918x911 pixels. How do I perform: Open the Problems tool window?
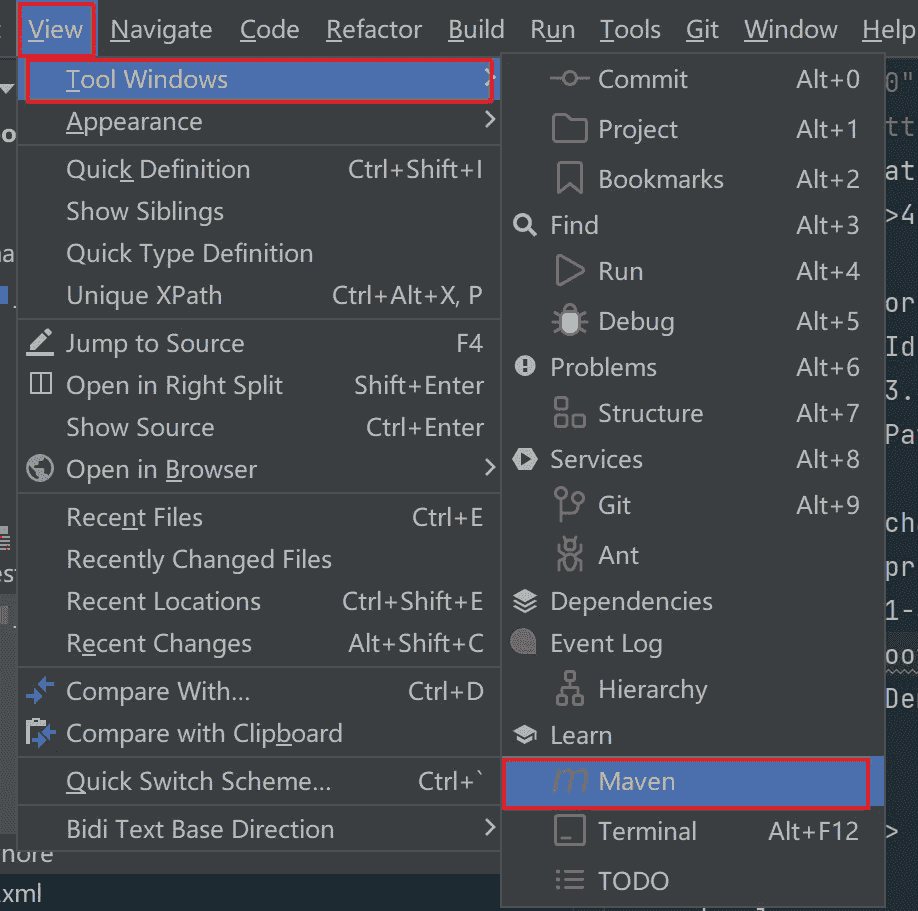[x=603, y=367]
